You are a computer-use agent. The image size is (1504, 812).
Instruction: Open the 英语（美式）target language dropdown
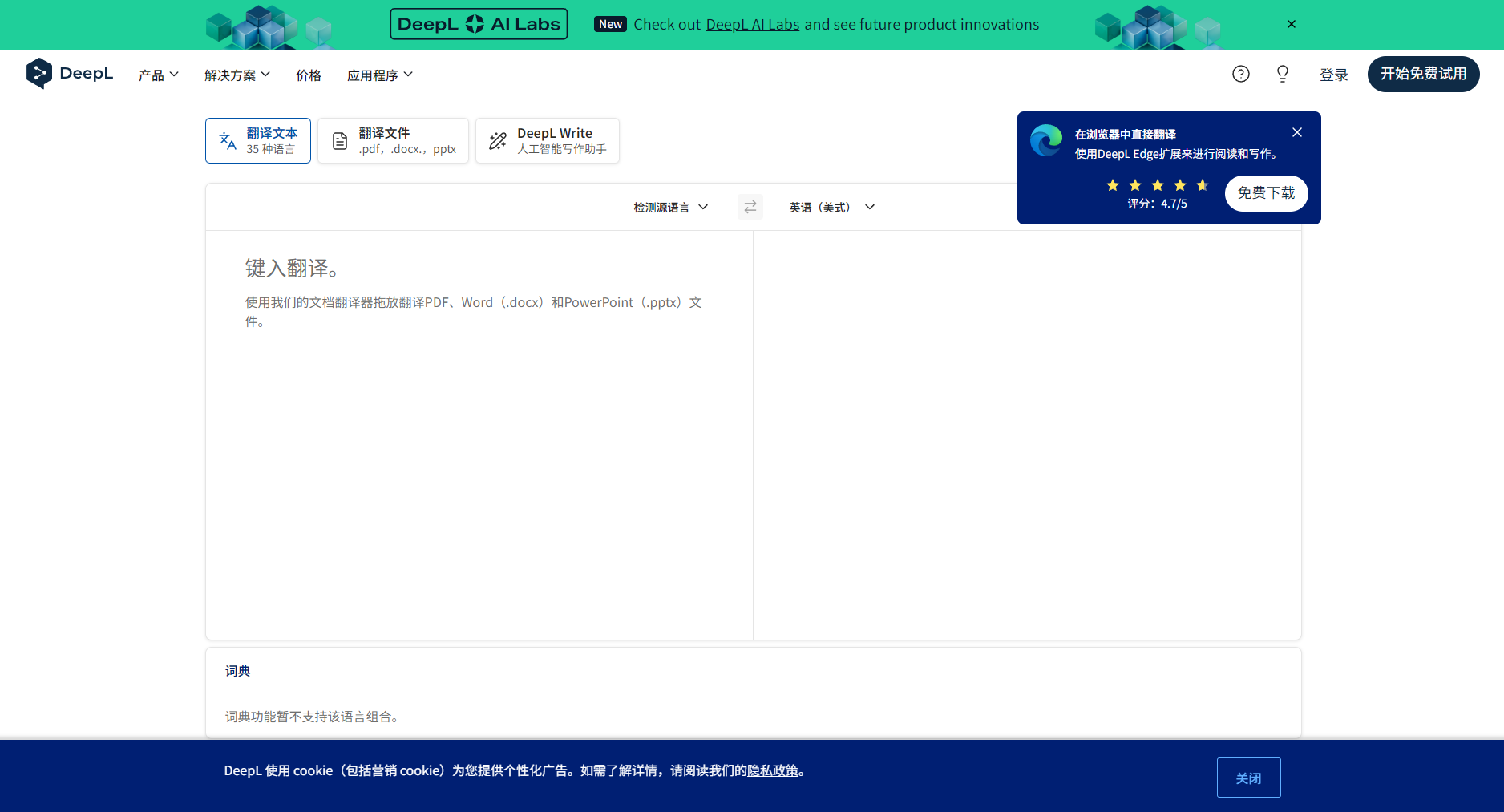(831, 207)
